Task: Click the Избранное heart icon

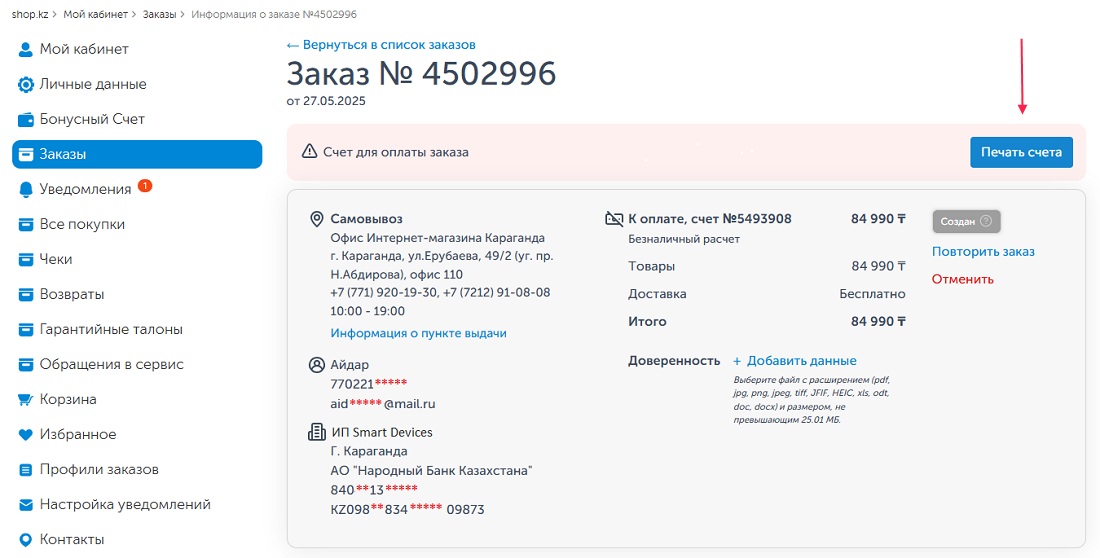Action: coord(26,434)
